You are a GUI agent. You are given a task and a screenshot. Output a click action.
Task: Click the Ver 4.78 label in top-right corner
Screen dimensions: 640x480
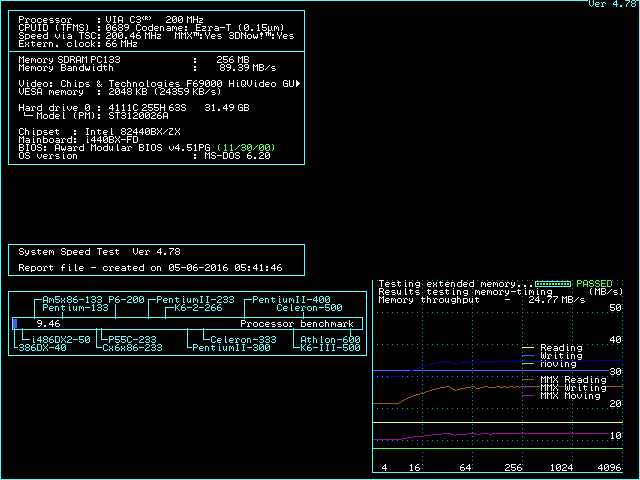(613, 4)
